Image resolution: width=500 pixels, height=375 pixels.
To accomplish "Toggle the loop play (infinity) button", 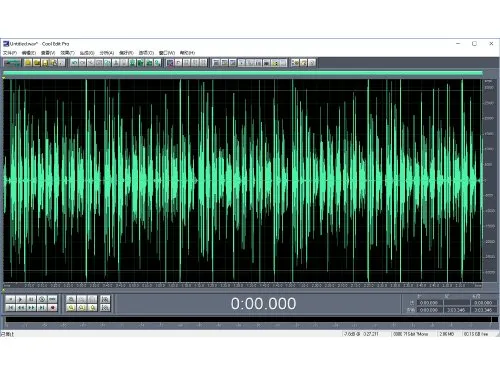I will pos(52,299).
